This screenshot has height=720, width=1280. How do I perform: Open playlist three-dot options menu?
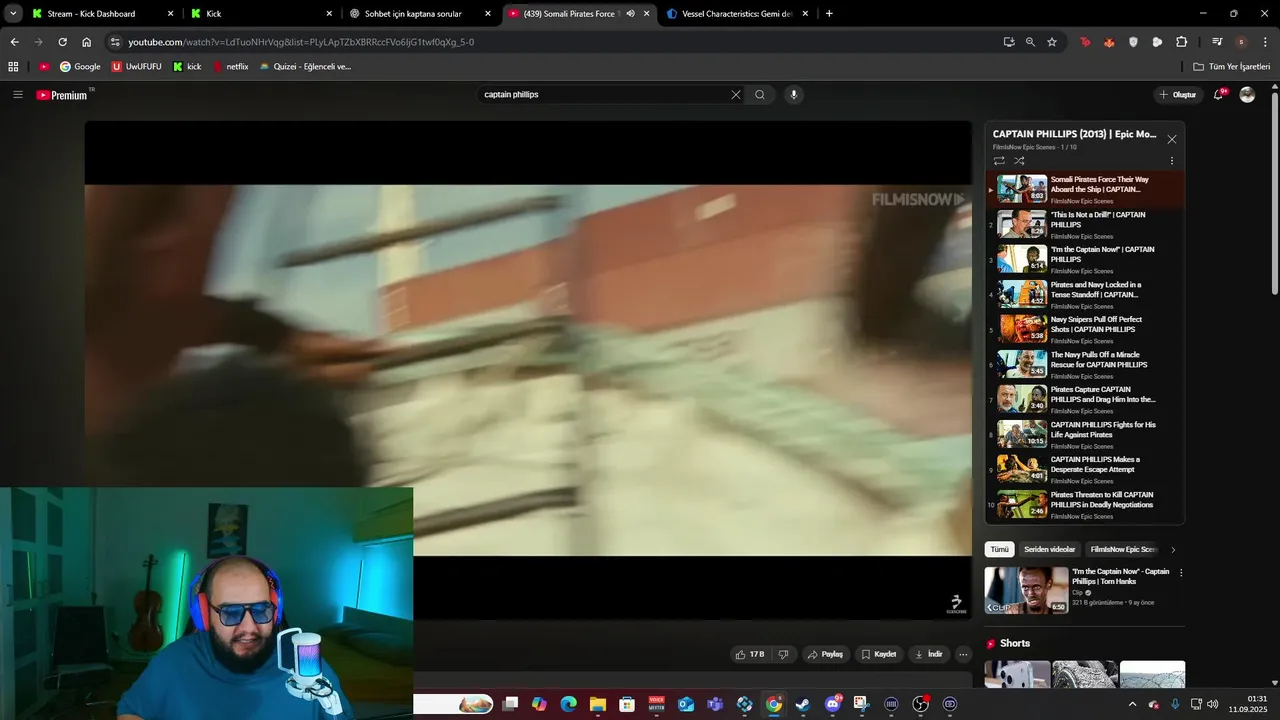(1172, 161)
